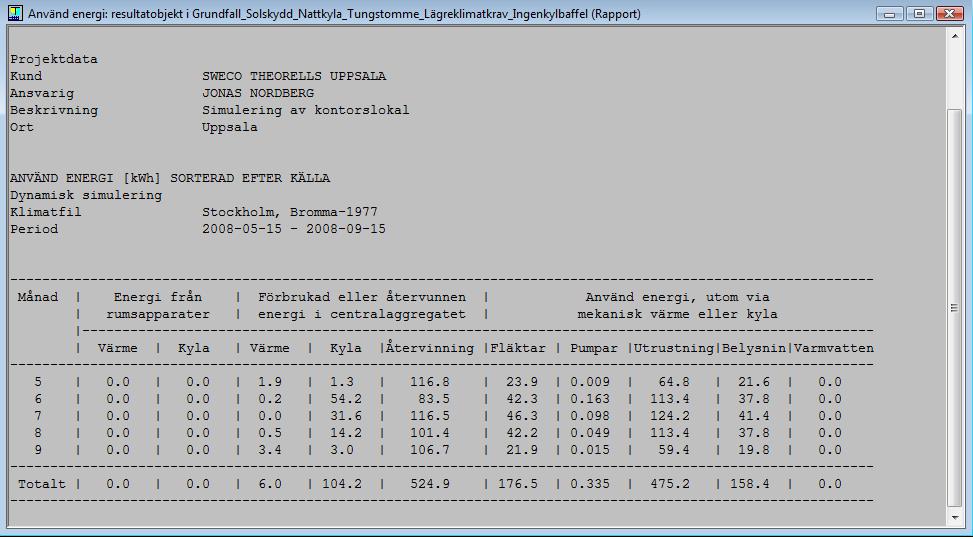The width and height of the screenshot is (973, 539).
Task: Click the 'Återvinning' column header
Action: pos(429,347)
